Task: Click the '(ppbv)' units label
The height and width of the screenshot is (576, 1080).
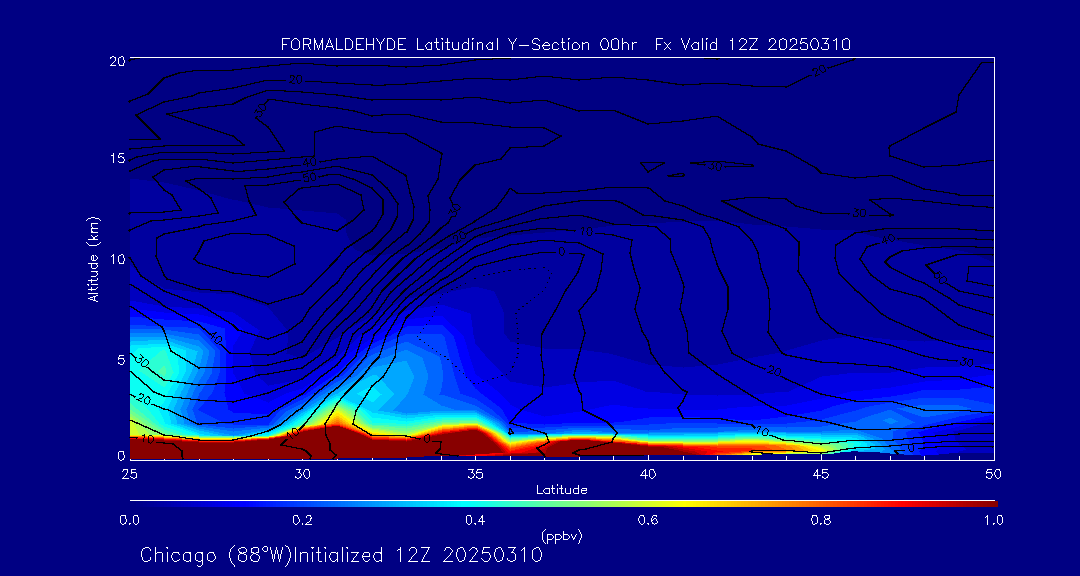Action: coord(561,535)
